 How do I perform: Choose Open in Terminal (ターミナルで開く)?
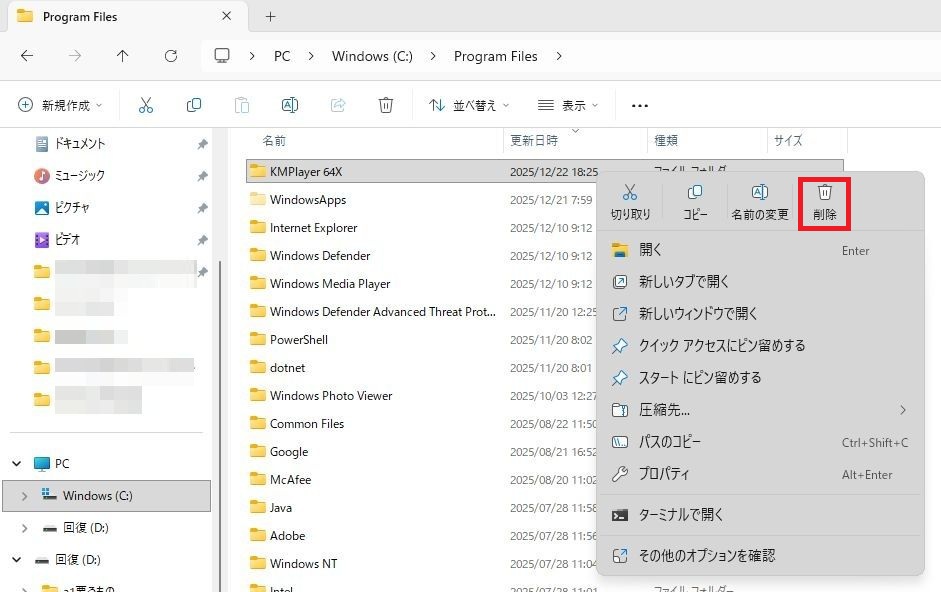pyautogui.click(x=681, y=515)
